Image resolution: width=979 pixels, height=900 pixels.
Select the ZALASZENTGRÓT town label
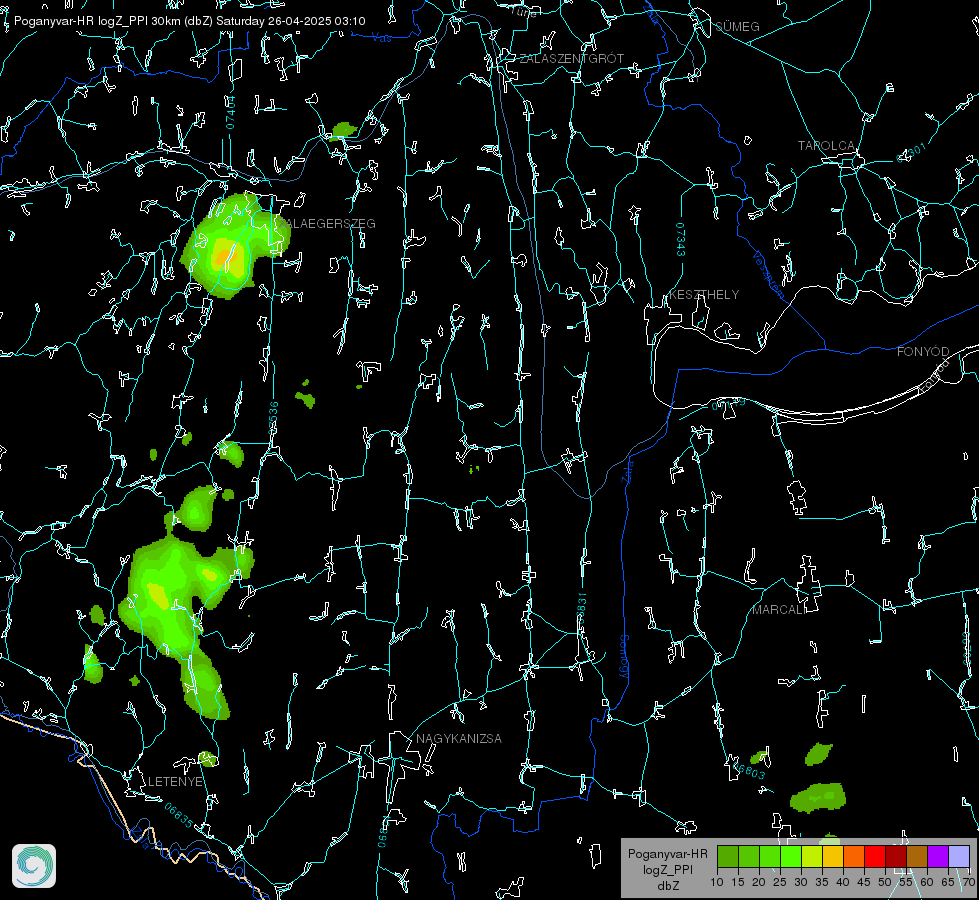point(571,59)
